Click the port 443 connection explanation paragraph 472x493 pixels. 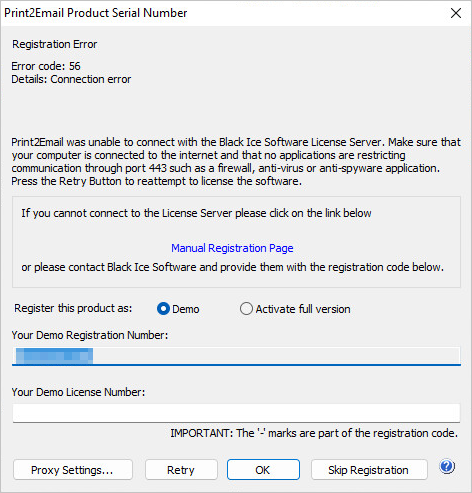point(236,162)
